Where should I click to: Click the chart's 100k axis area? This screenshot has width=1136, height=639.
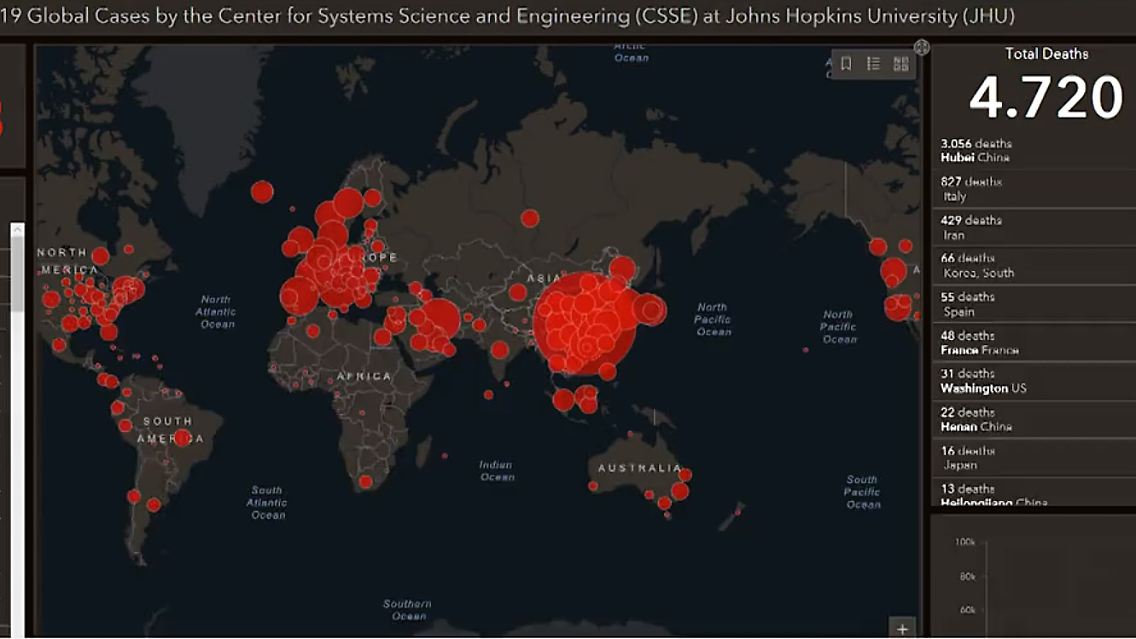[965, 542]
